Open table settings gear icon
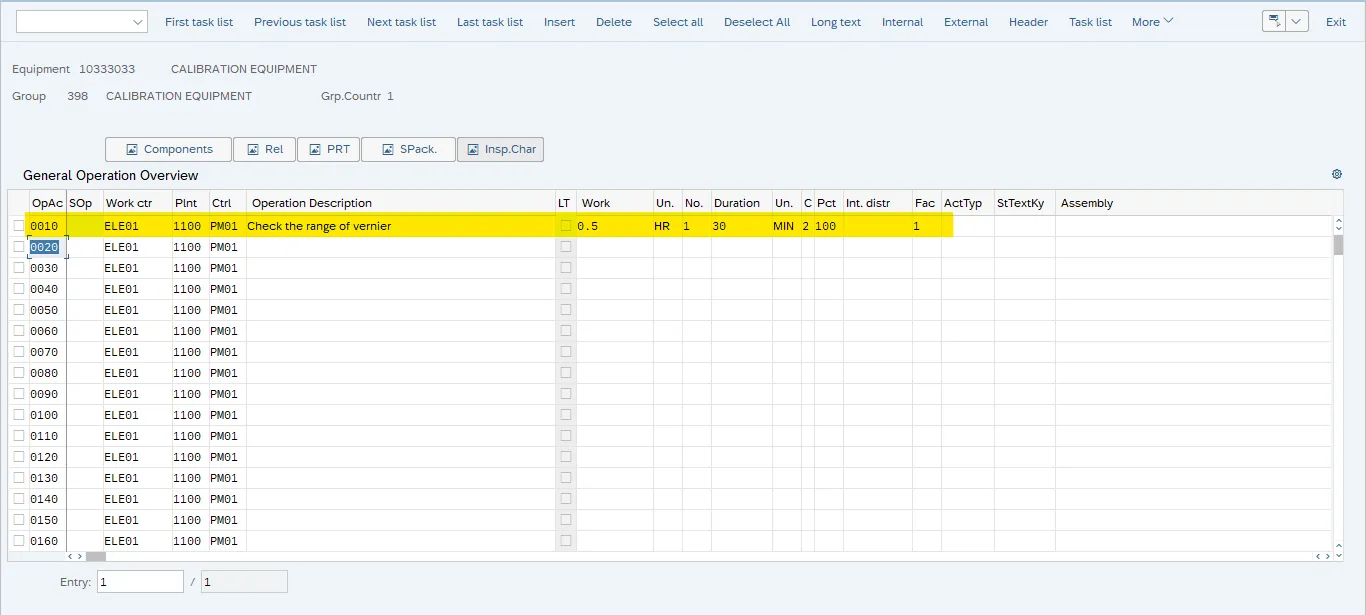Image resolution: width=1366 pixels, height=615 pixels. [1337, 174]
